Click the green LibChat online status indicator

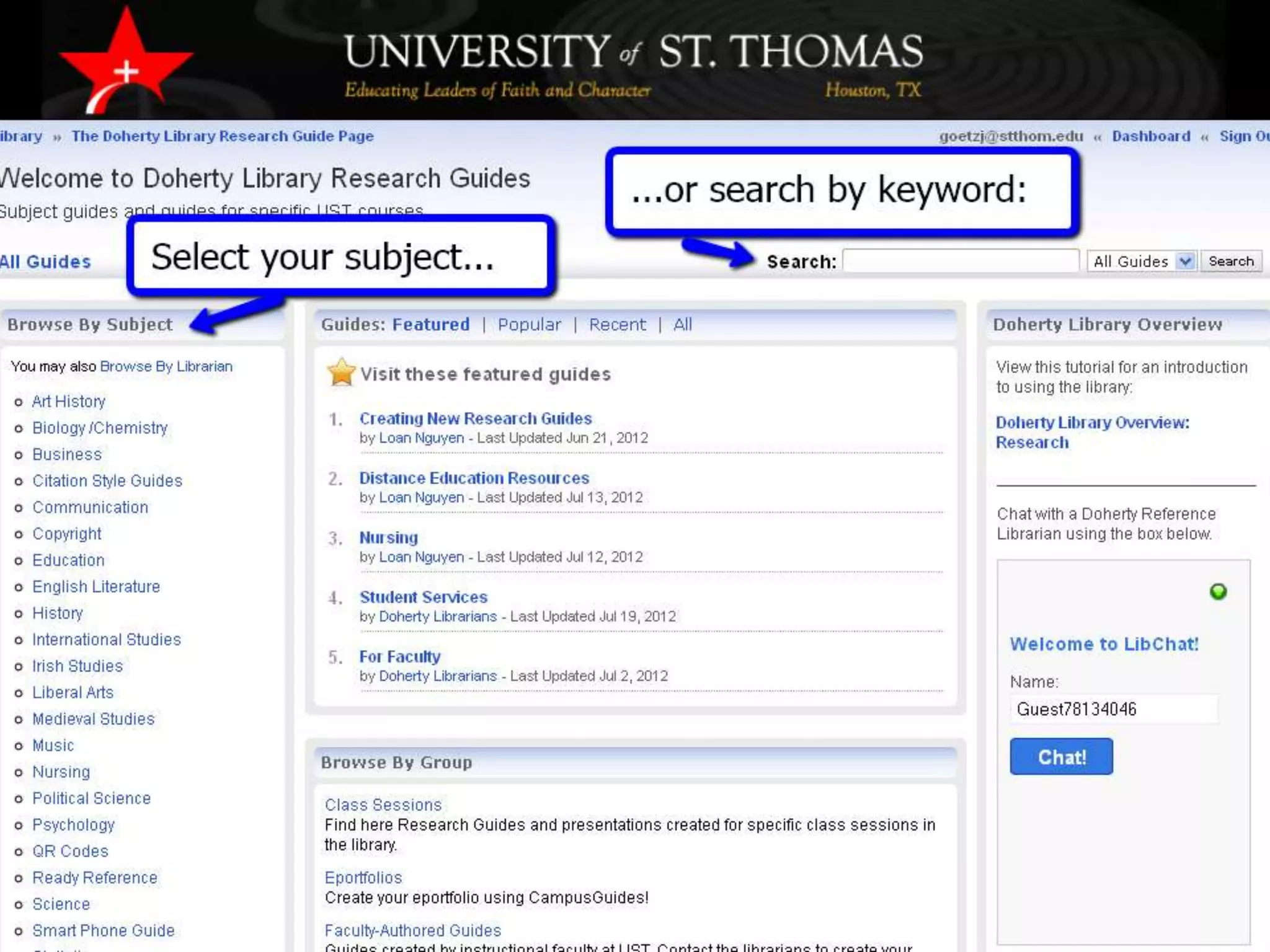[1218, 591]
